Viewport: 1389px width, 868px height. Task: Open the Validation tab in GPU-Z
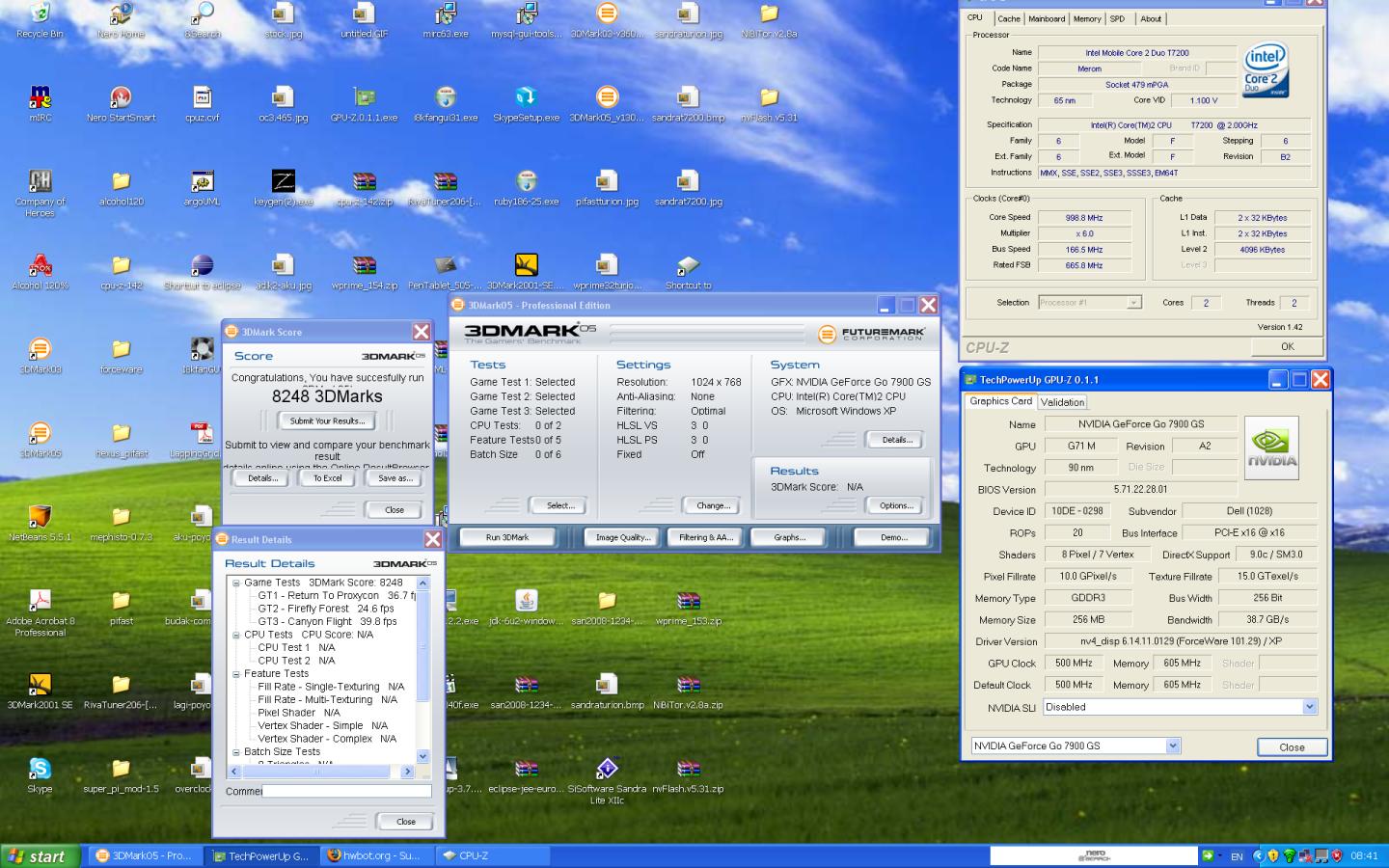[x=1062, y=402]
